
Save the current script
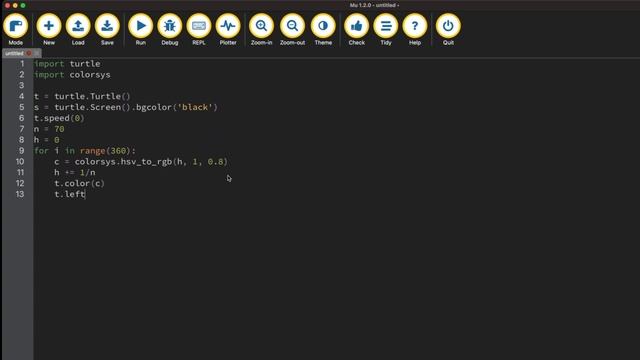(x=107, y=29)
